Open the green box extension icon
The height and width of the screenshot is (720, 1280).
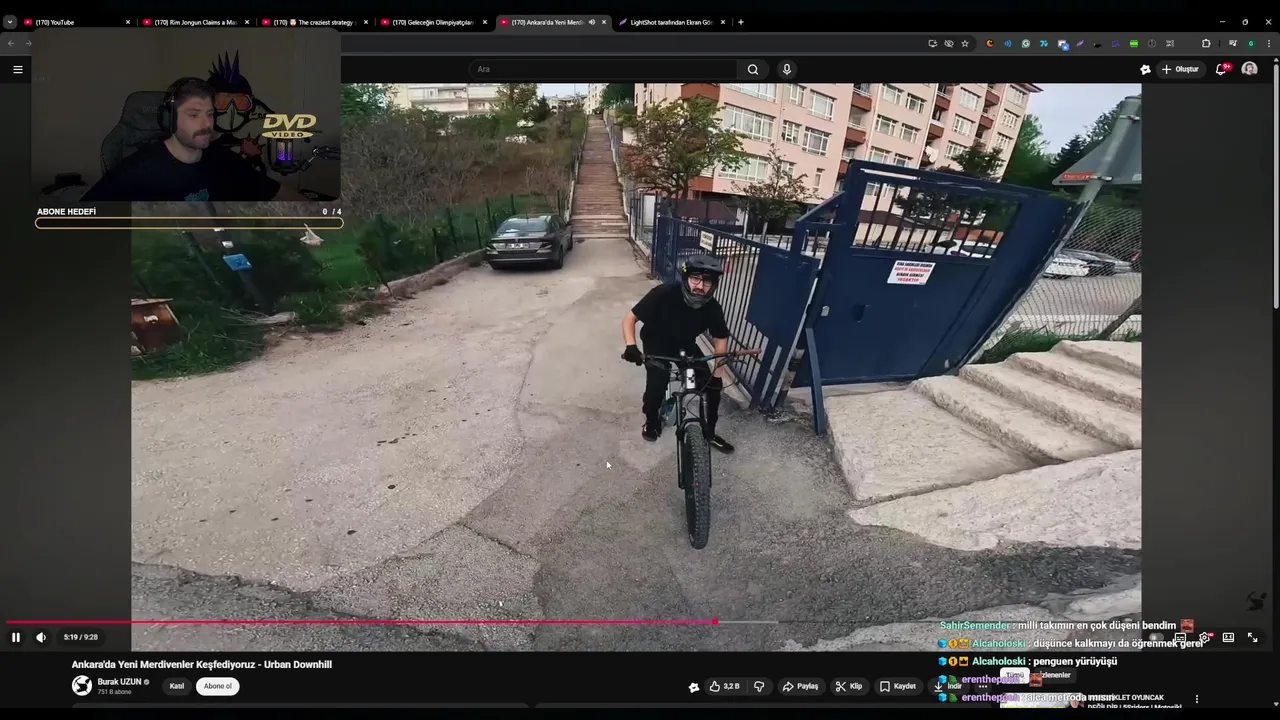[x=1133, y=43]
